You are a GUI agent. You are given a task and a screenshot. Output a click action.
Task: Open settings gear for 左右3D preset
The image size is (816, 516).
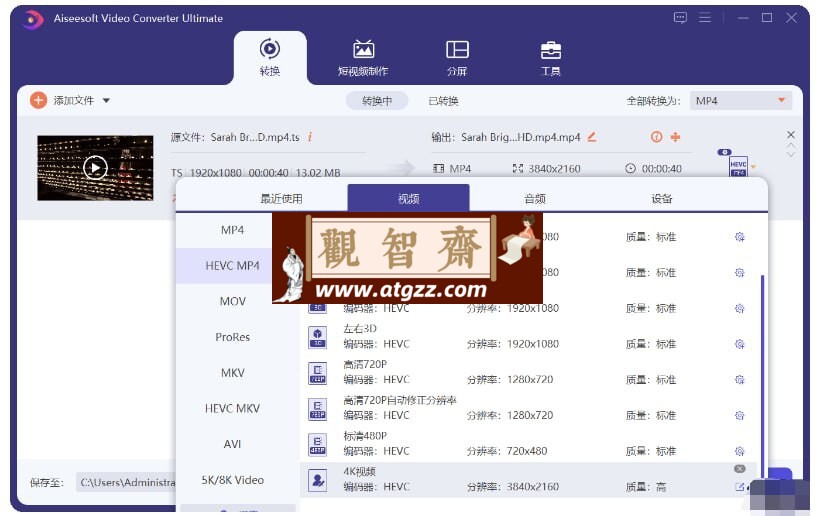coord(740,344)
